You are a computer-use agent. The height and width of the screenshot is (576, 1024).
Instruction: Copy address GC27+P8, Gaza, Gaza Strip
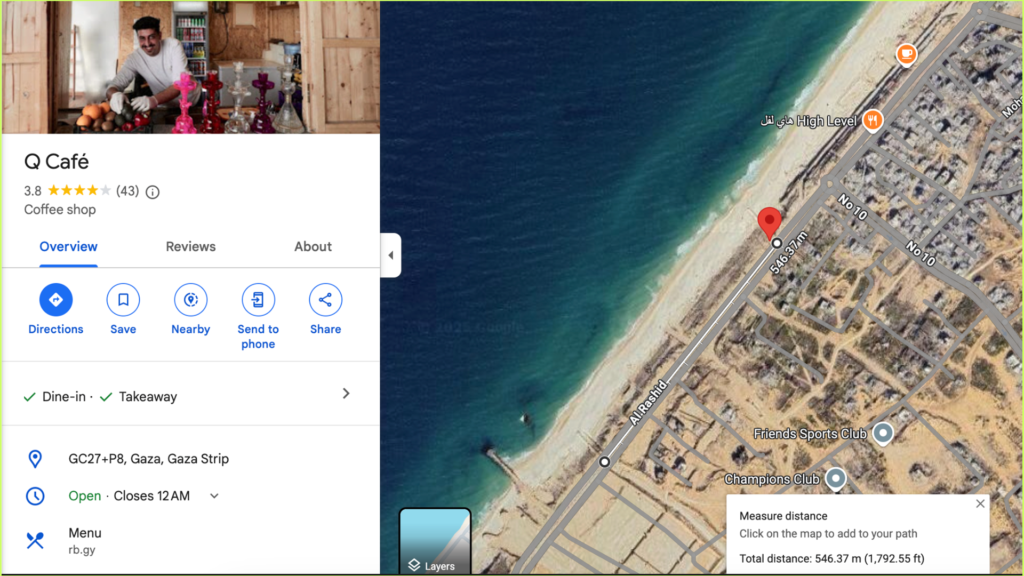(x=148, y=458)
